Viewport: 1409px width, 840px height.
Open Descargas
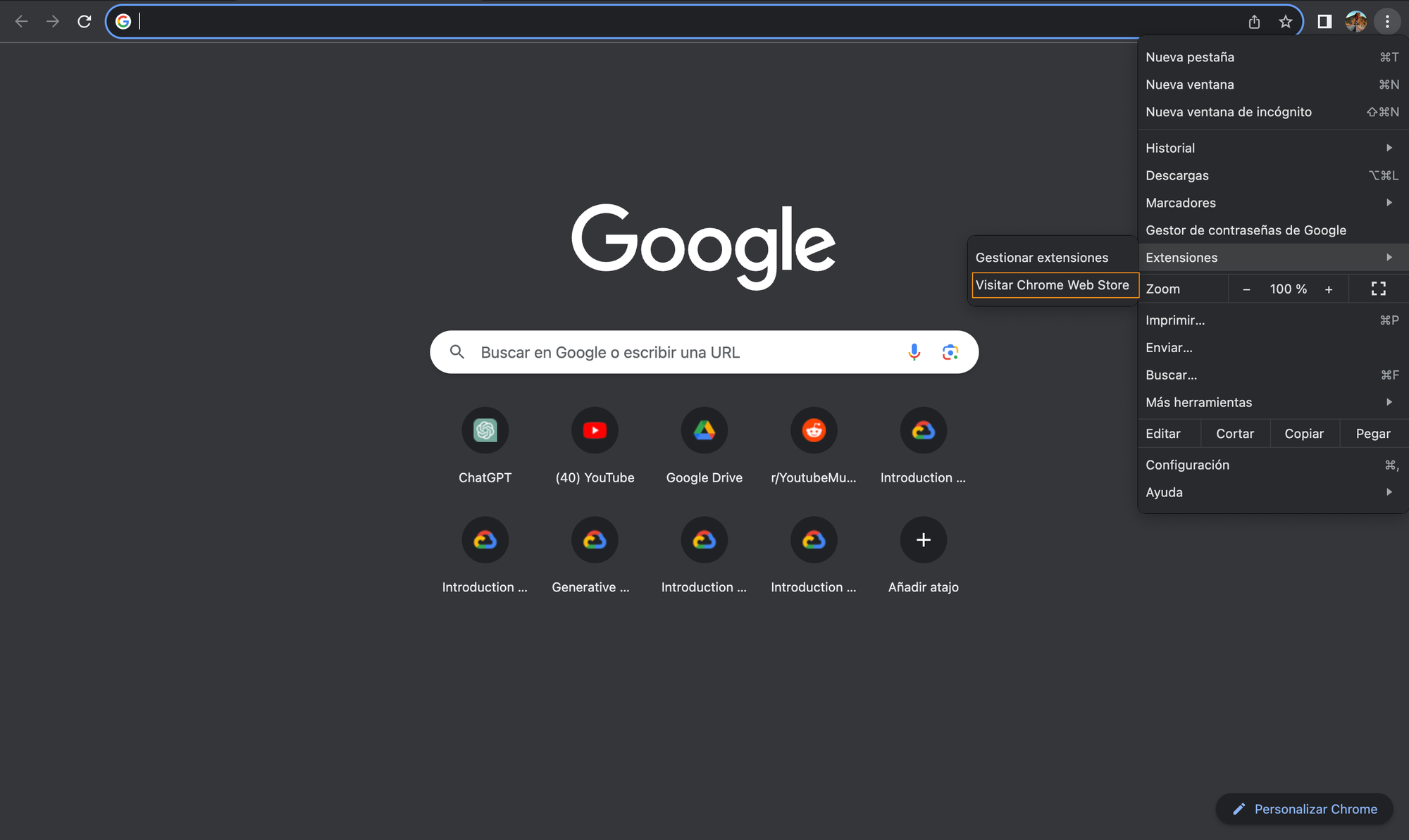click(1272, 175)
